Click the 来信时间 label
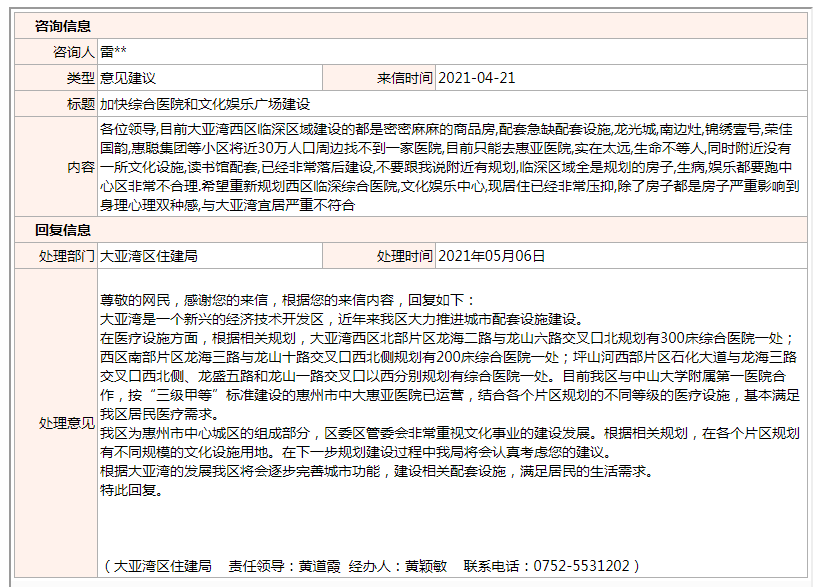This screenshot has height=587, width=820. [x=405, y=78]
